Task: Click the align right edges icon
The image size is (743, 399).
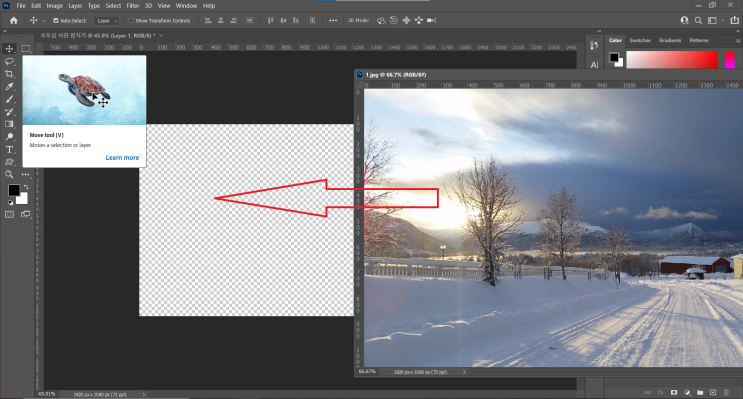Action: point(234,20)
